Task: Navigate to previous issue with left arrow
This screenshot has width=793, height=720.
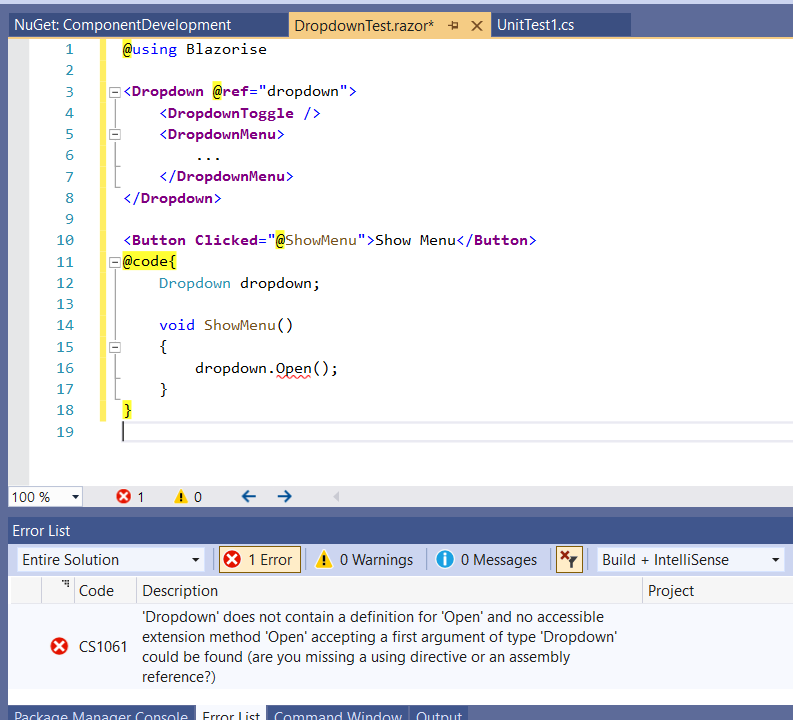Action: click(248, 497)
